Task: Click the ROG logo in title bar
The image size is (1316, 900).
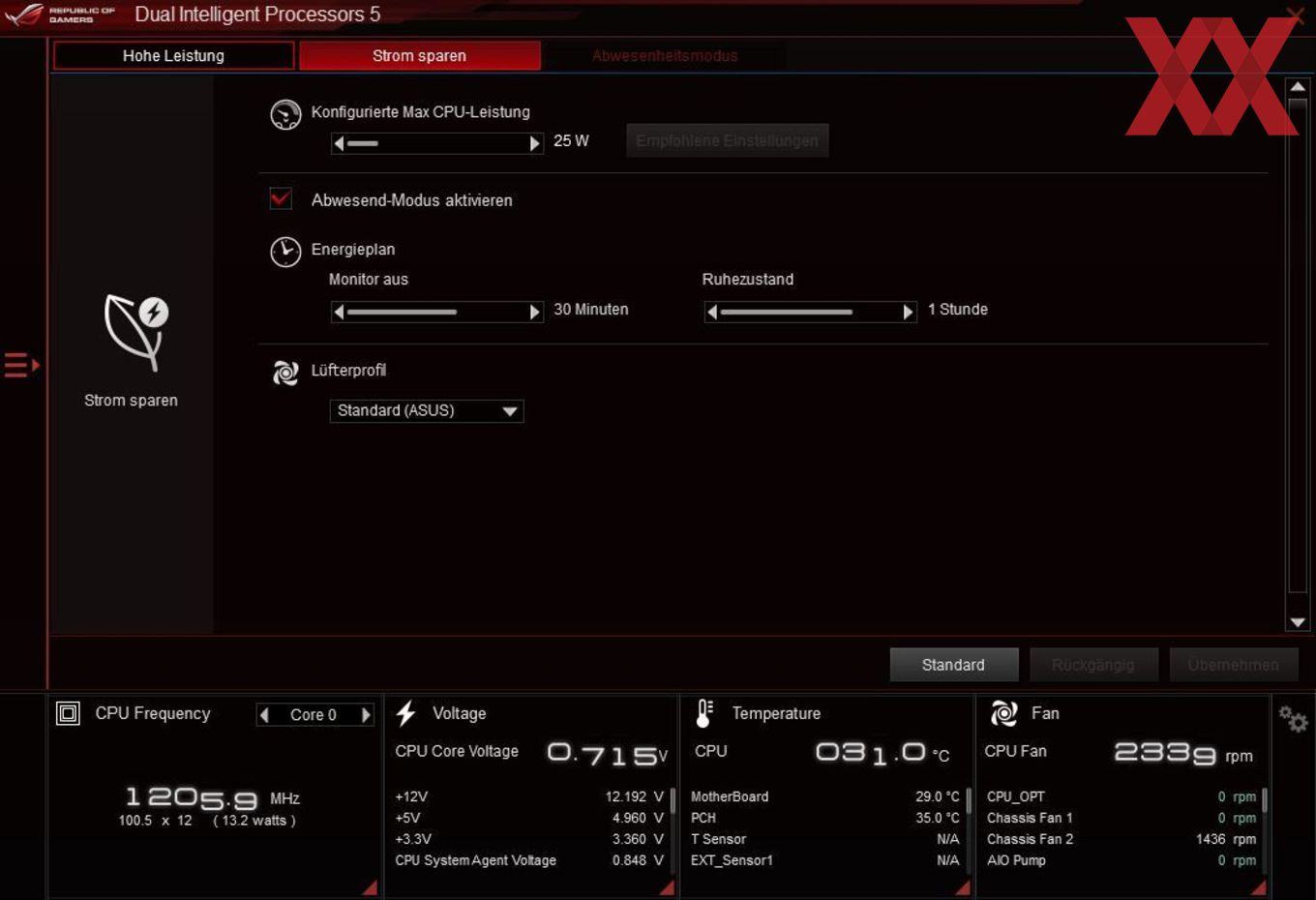Action: pos(24,14)
